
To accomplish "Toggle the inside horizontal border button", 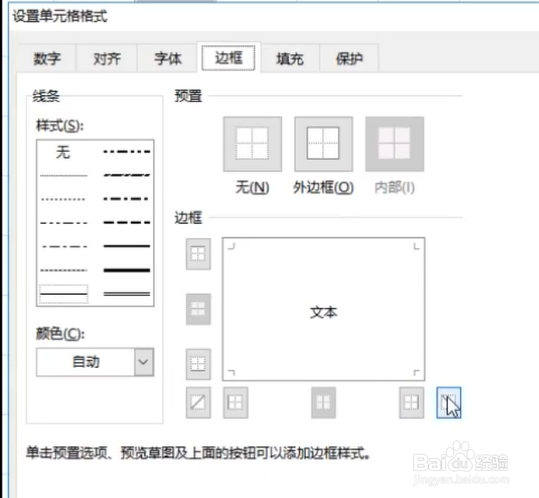I will (198, 309).
